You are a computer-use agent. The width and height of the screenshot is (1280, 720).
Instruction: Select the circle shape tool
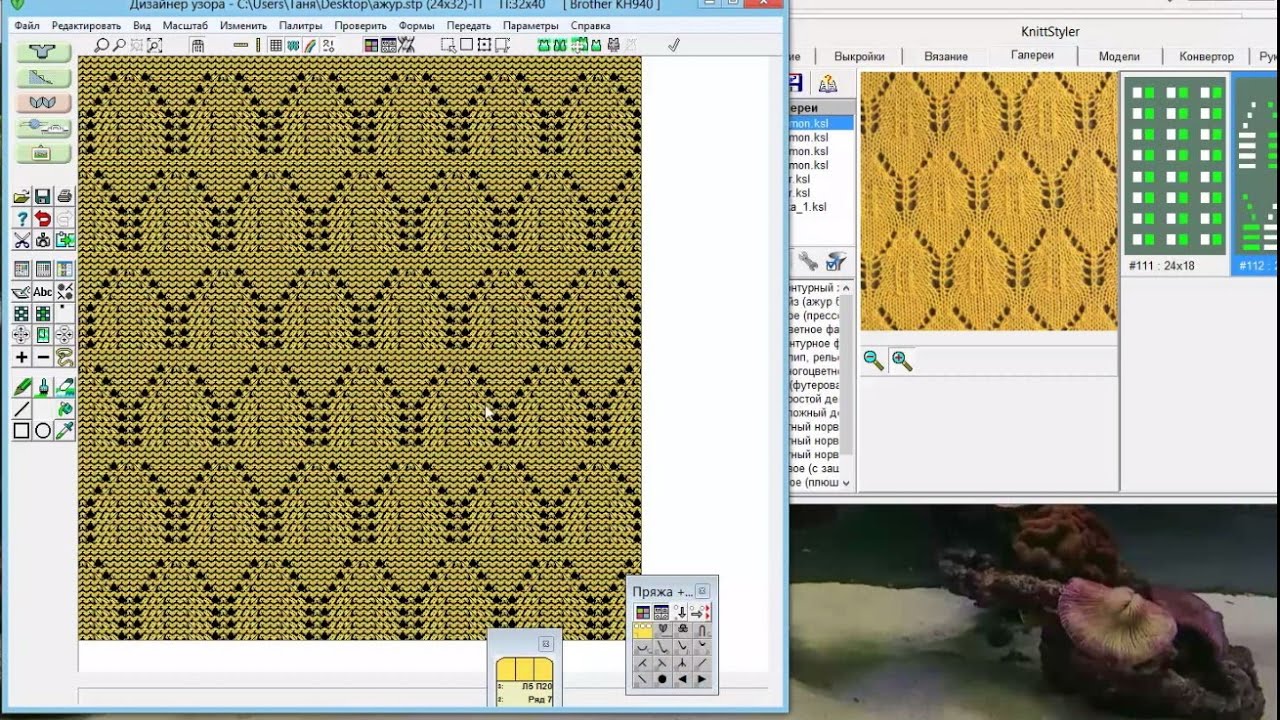43,431
